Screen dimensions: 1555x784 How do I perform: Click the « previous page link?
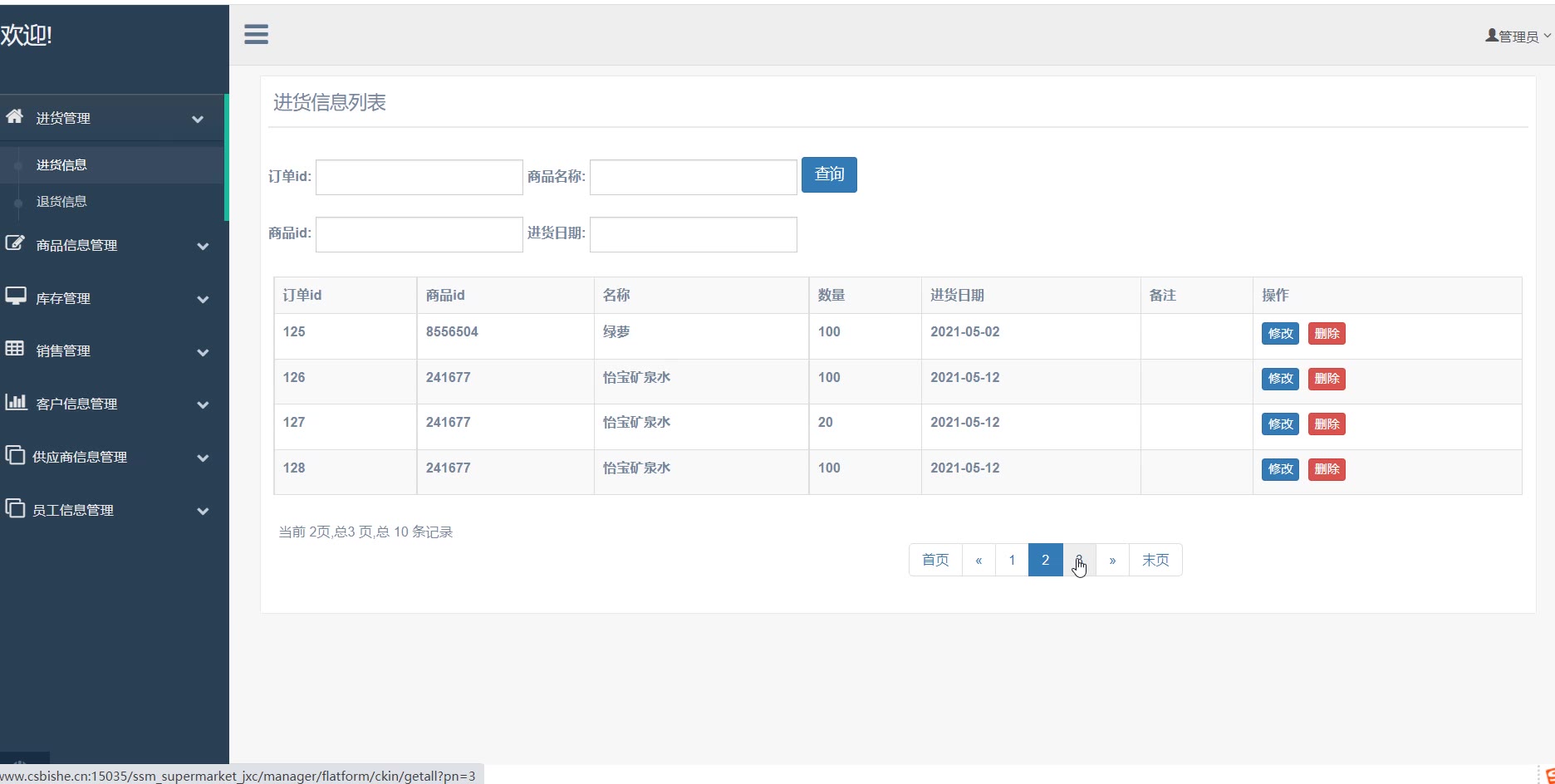click(x=979, y=560)
